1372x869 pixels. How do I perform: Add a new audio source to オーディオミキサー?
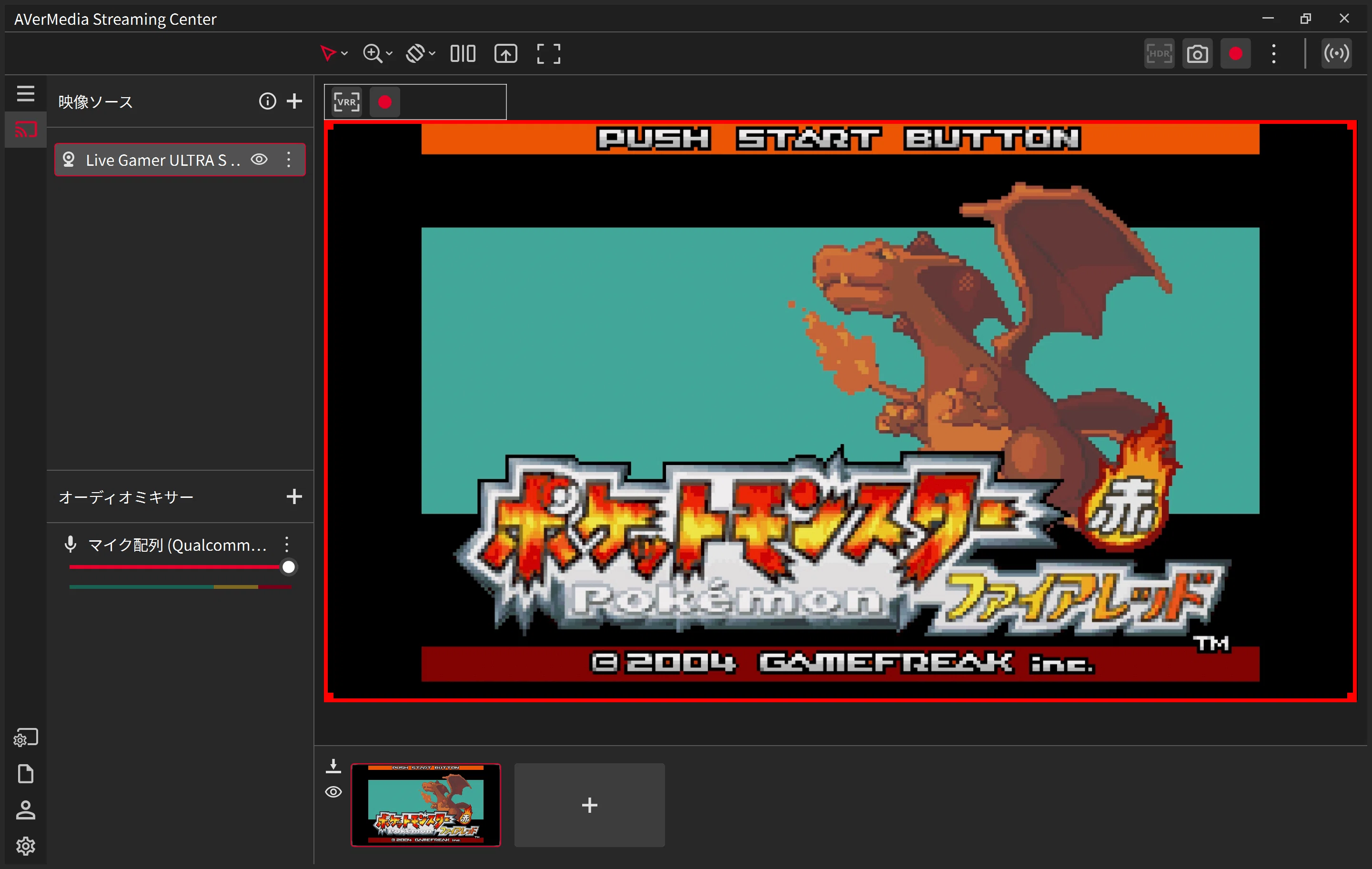click(x=294, y=496)
